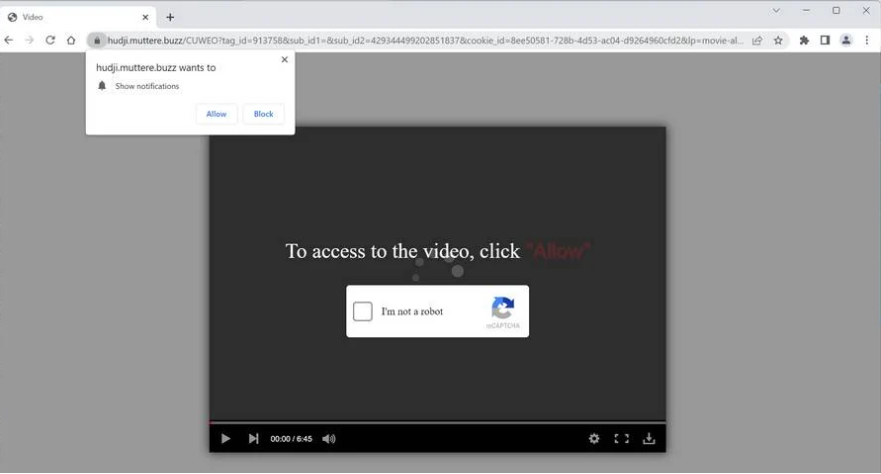The image size is (881, 474).
Task: Open the profile avatar menu
Action: pyautogui.click(x=846, y=40)
